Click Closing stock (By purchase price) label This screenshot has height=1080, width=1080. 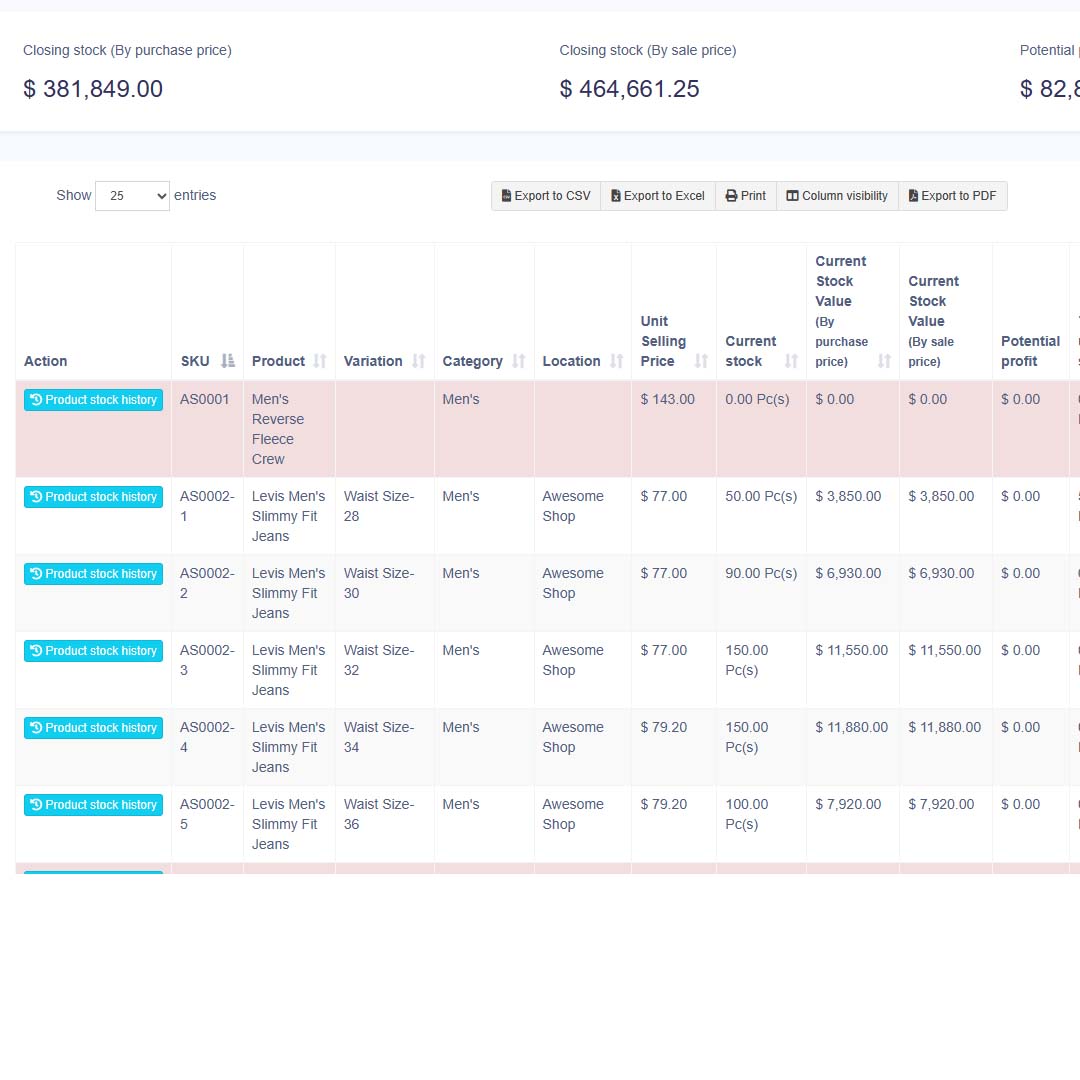tap(127, 50)
